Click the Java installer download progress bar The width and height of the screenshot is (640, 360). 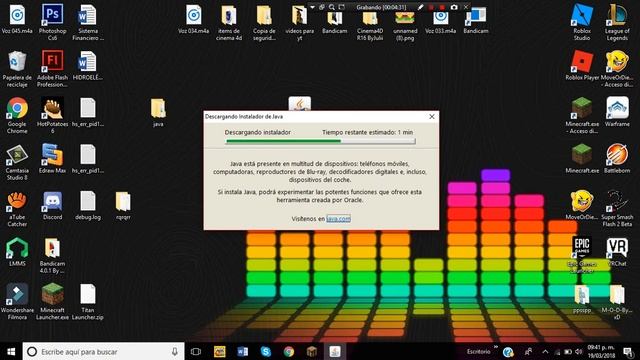pos(320,141)
